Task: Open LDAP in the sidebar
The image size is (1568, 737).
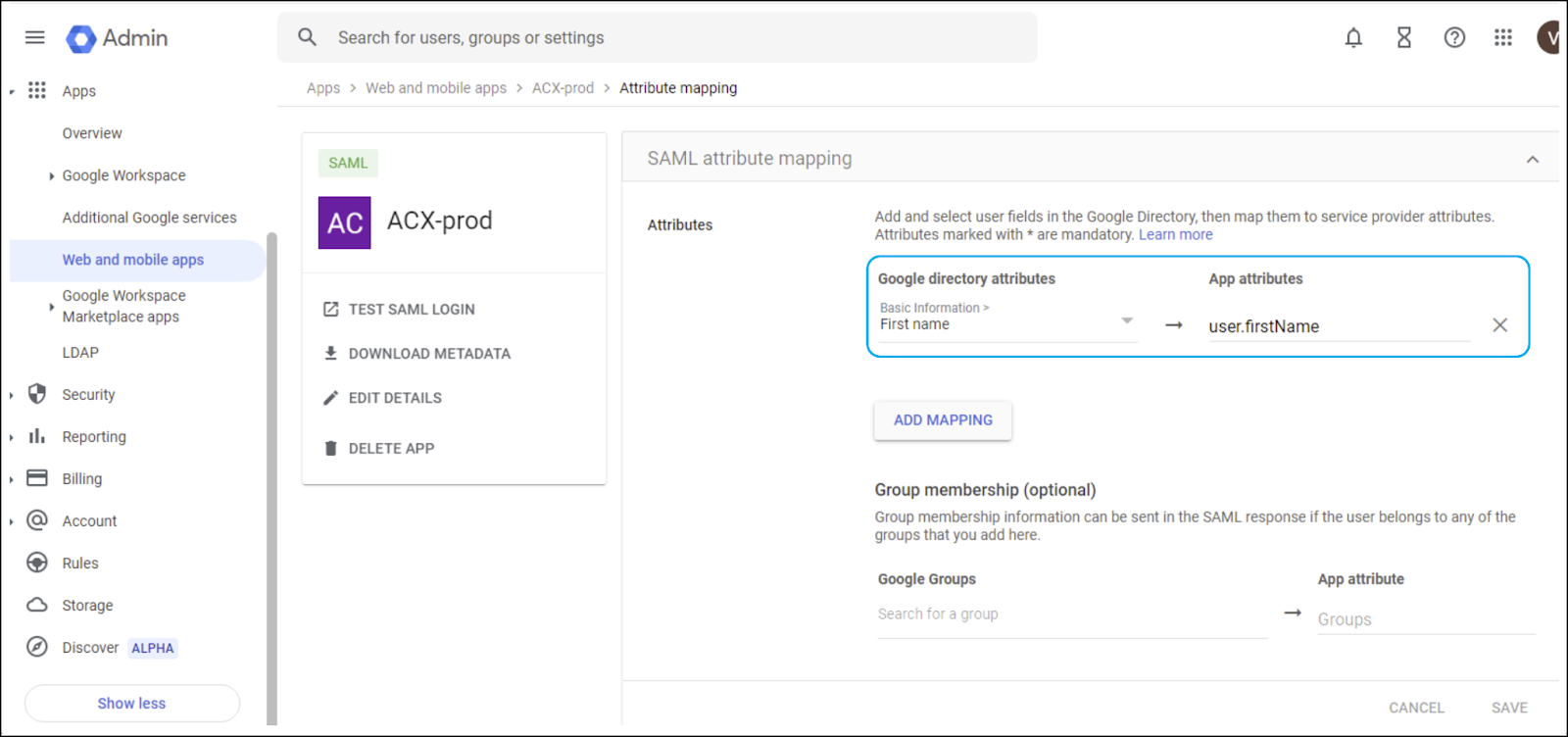Action: point(80,352)
